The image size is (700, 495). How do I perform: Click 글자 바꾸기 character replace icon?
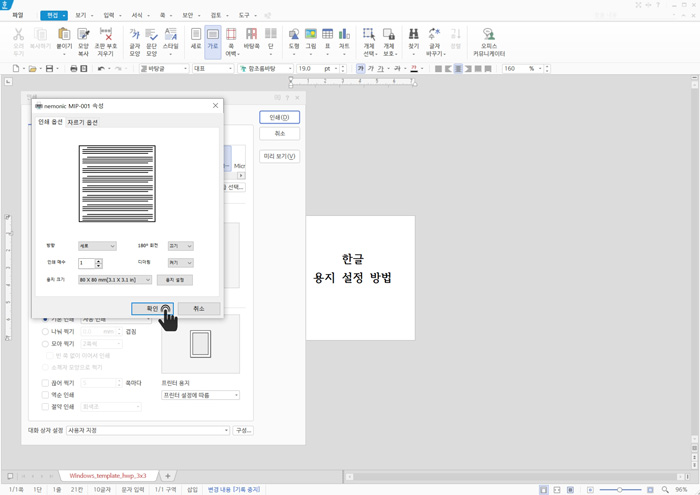(434, 34)
